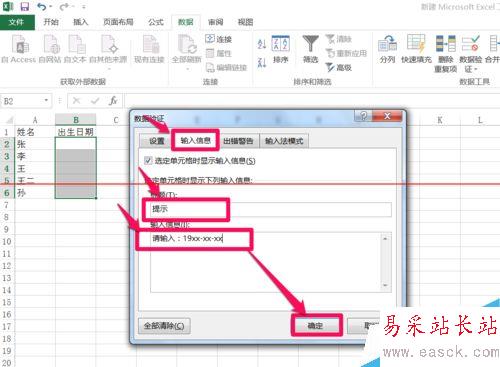The height and width of the screenshot is (367, 500).
Task: Click the Undo arrow icon
Action: click(x=42, y=6)
